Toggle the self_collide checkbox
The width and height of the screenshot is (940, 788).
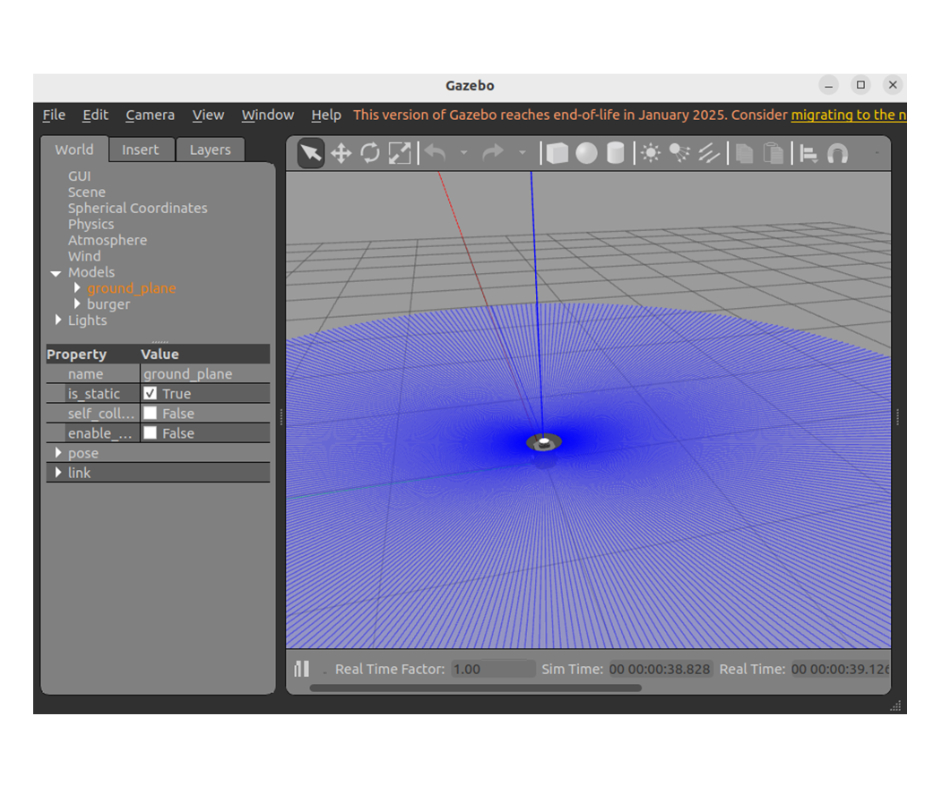150,413
